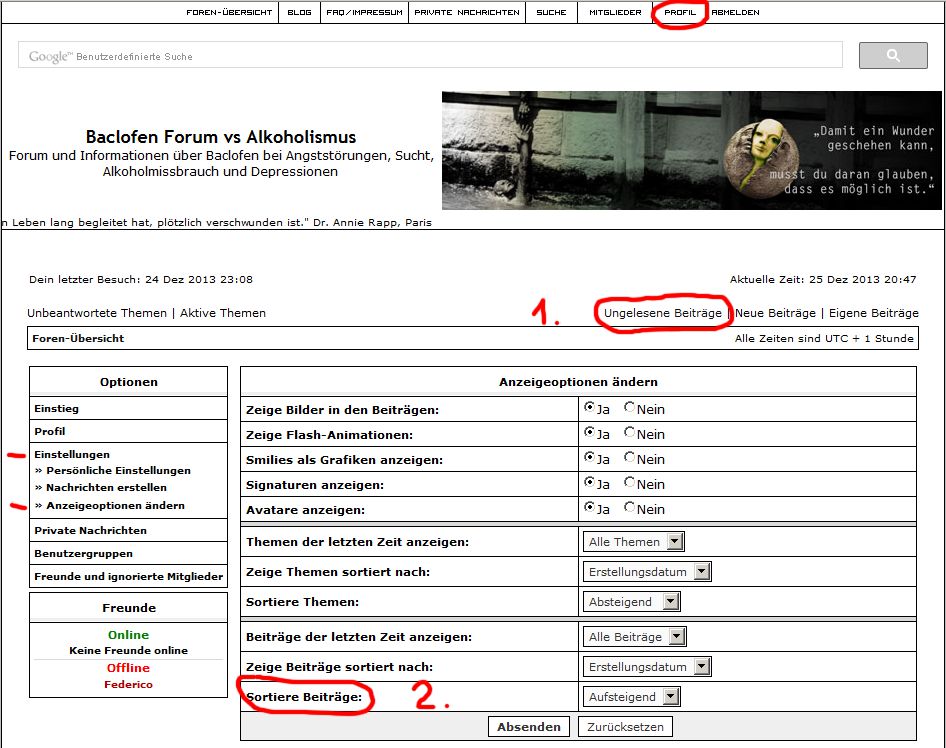Select Nein for Avatare anzeigen
This screenshot has height=748, width=946.
coord(630,508)
